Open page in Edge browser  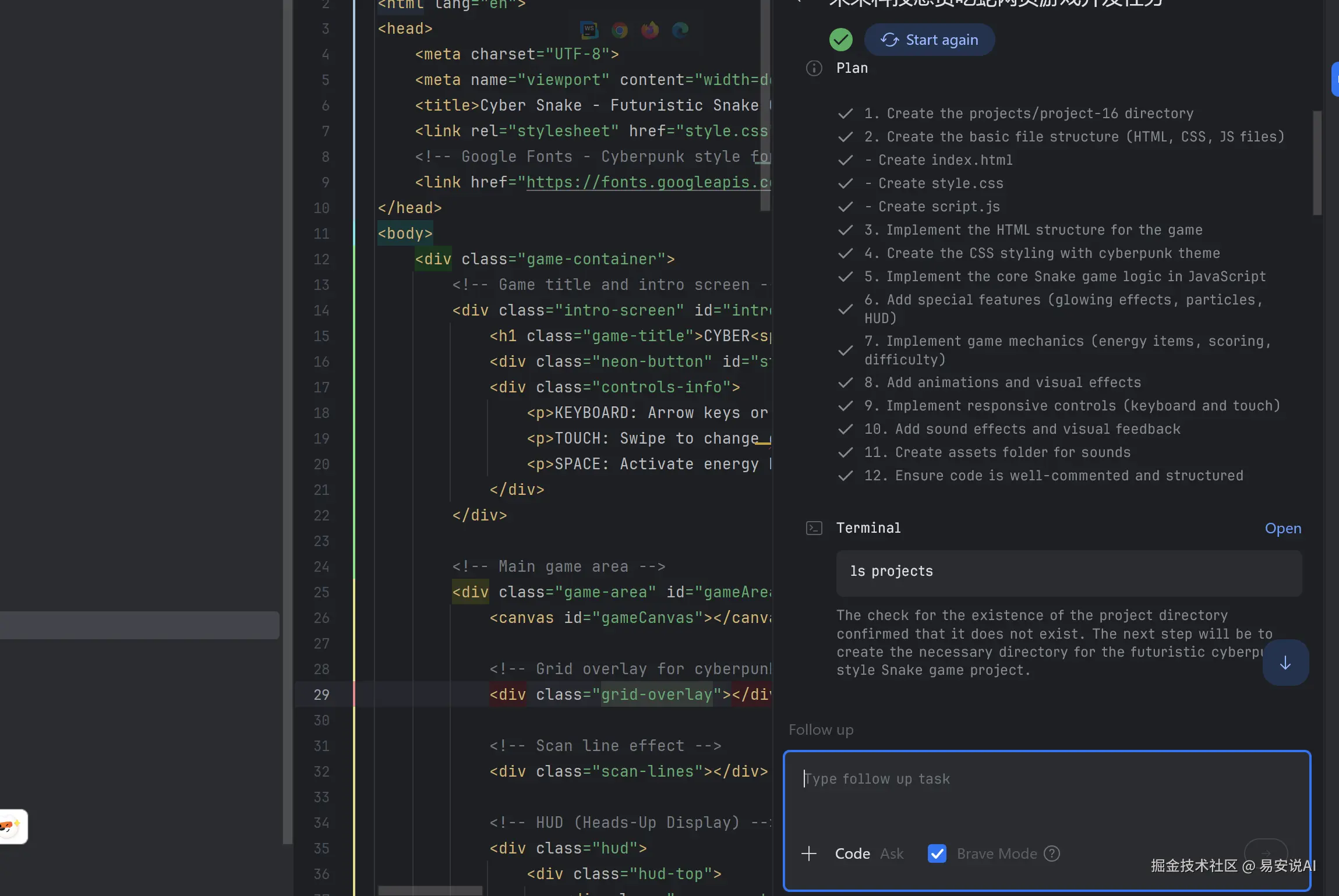[680, 30]
